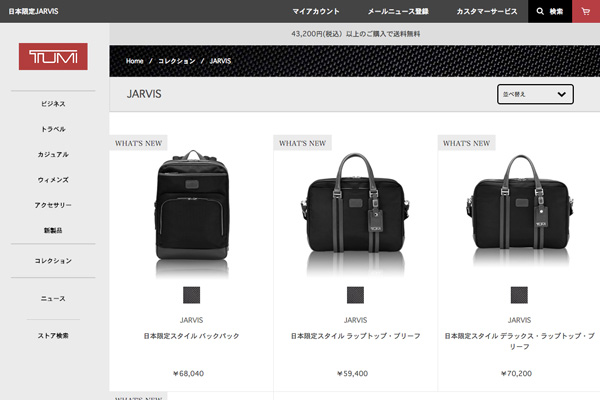Screen dimensions: 600x400
Task: Go to コレクション breadcrumb
Action: [x=177, y=61]
